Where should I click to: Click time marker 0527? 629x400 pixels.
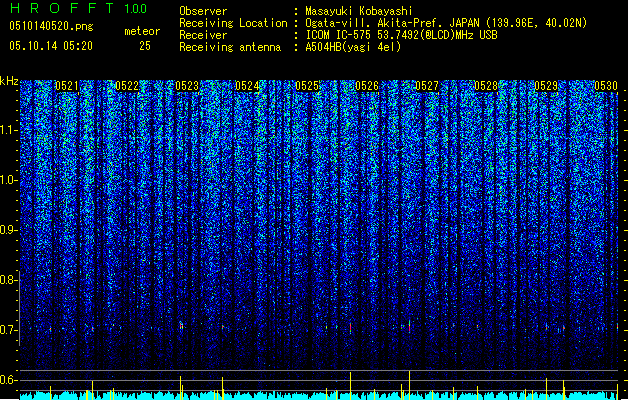coord(427,86)
